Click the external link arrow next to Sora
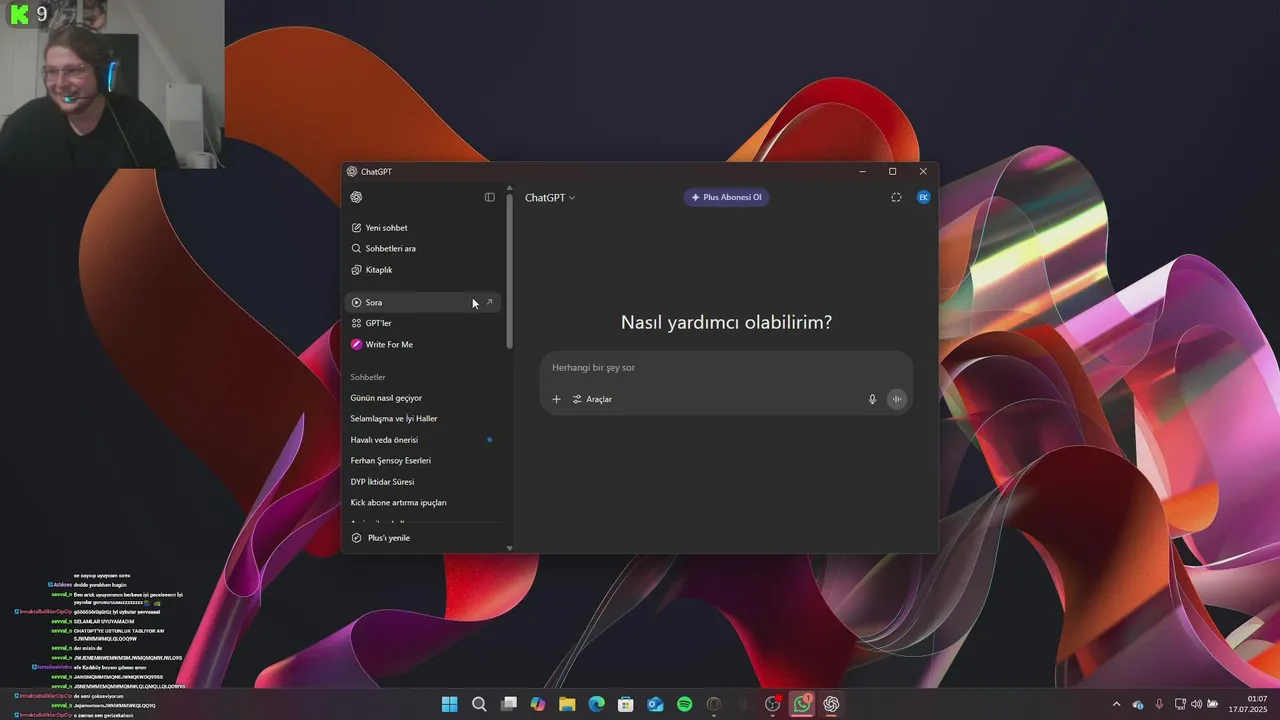This screenshot has height=720, width=1280. 489,302
